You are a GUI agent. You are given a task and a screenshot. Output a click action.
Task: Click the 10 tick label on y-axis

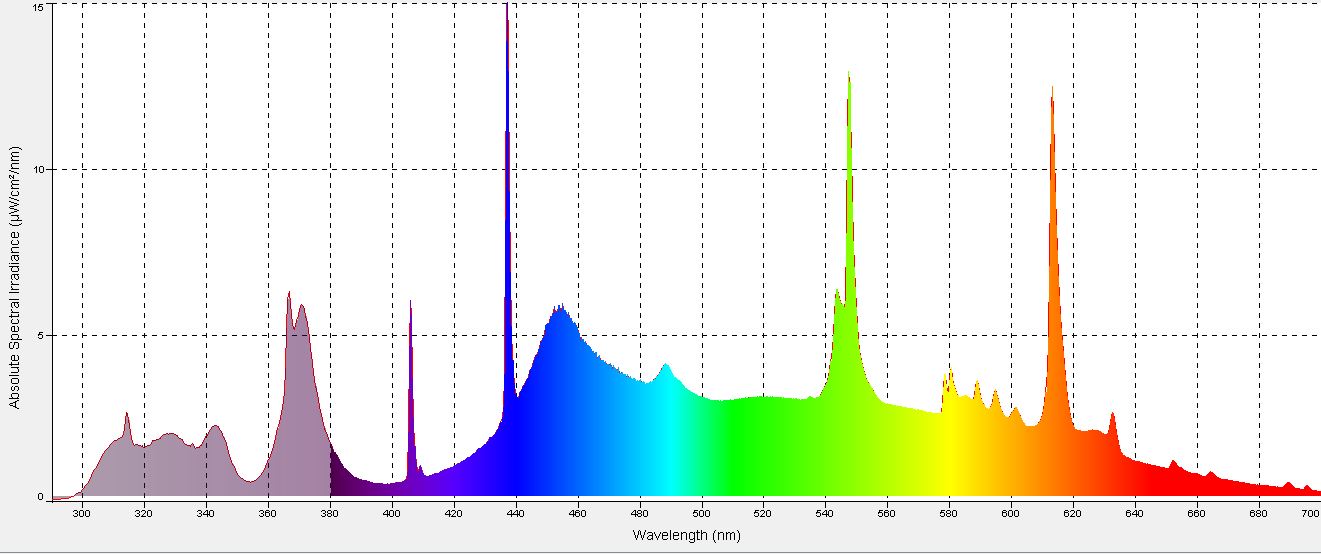38,170
